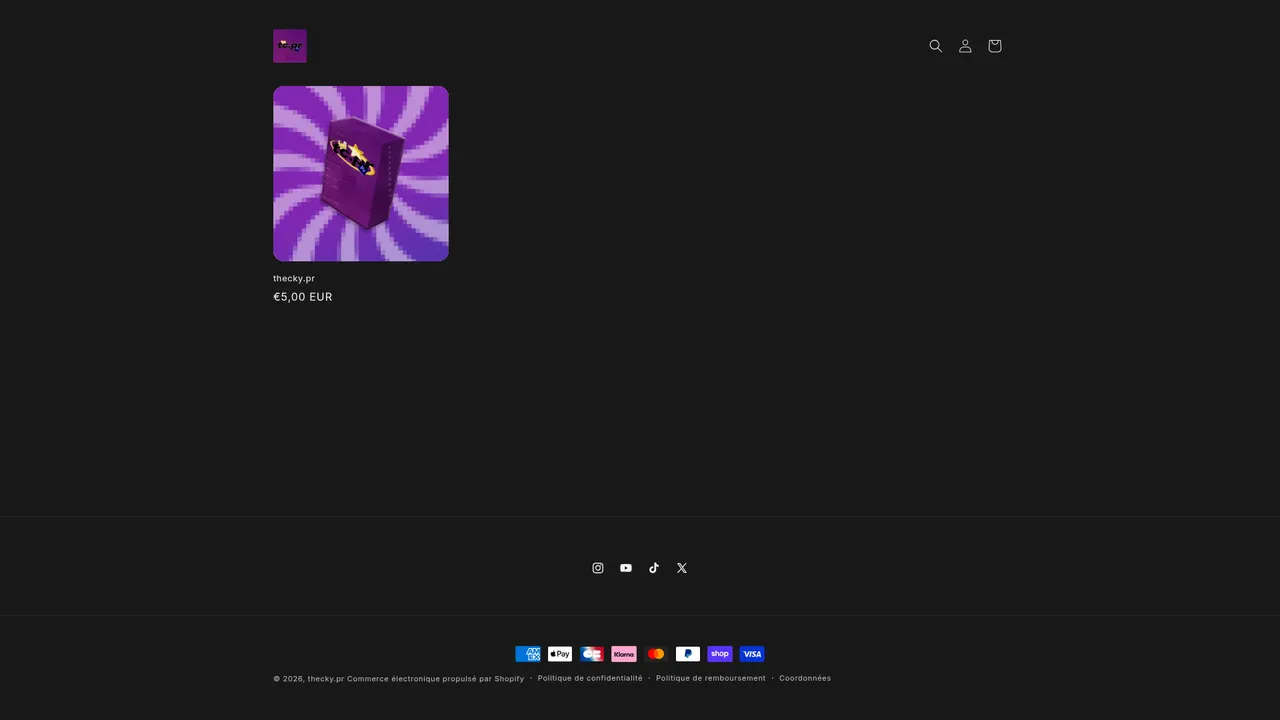Click the '© 2026,' copyright text
Image resolution: width=1280 pixels, height=720 pixels.
pyautogui.click(x=289, y=679)
